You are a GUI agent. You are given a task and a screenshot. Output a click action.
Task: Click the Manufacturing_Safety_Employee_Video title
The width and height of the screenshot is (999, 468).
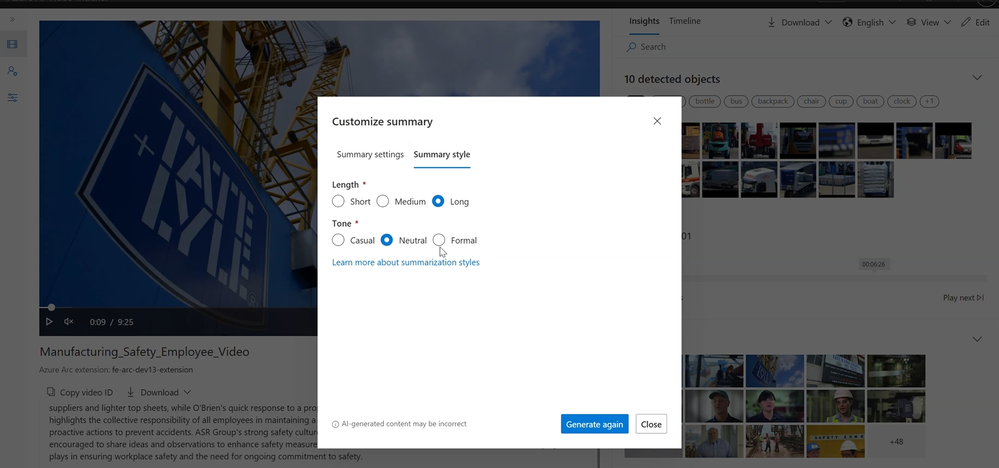pos(145,352)
